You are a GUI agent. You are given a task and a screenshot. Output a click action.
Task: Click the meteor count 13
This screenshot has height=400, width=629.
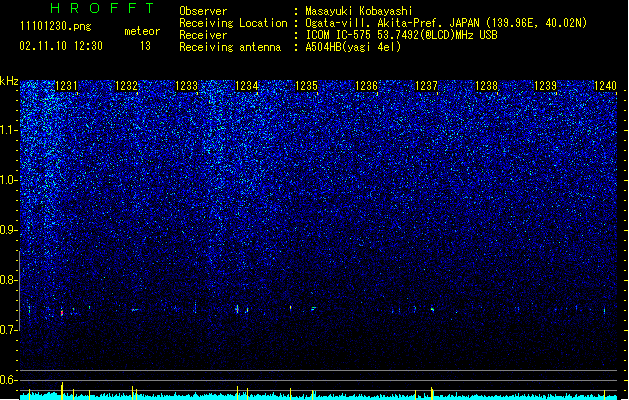(x=145, y=46)
